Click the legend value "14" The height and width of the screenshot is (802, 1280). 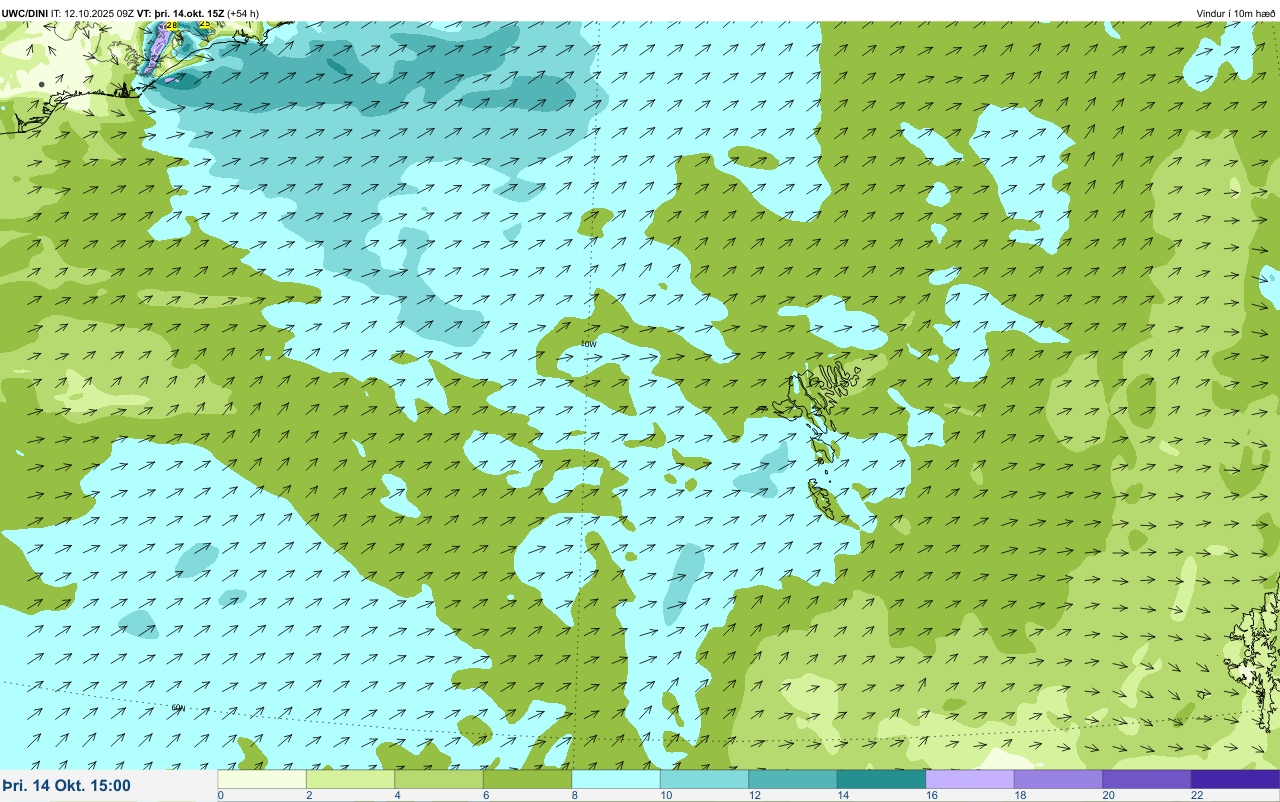coord(842,795)
